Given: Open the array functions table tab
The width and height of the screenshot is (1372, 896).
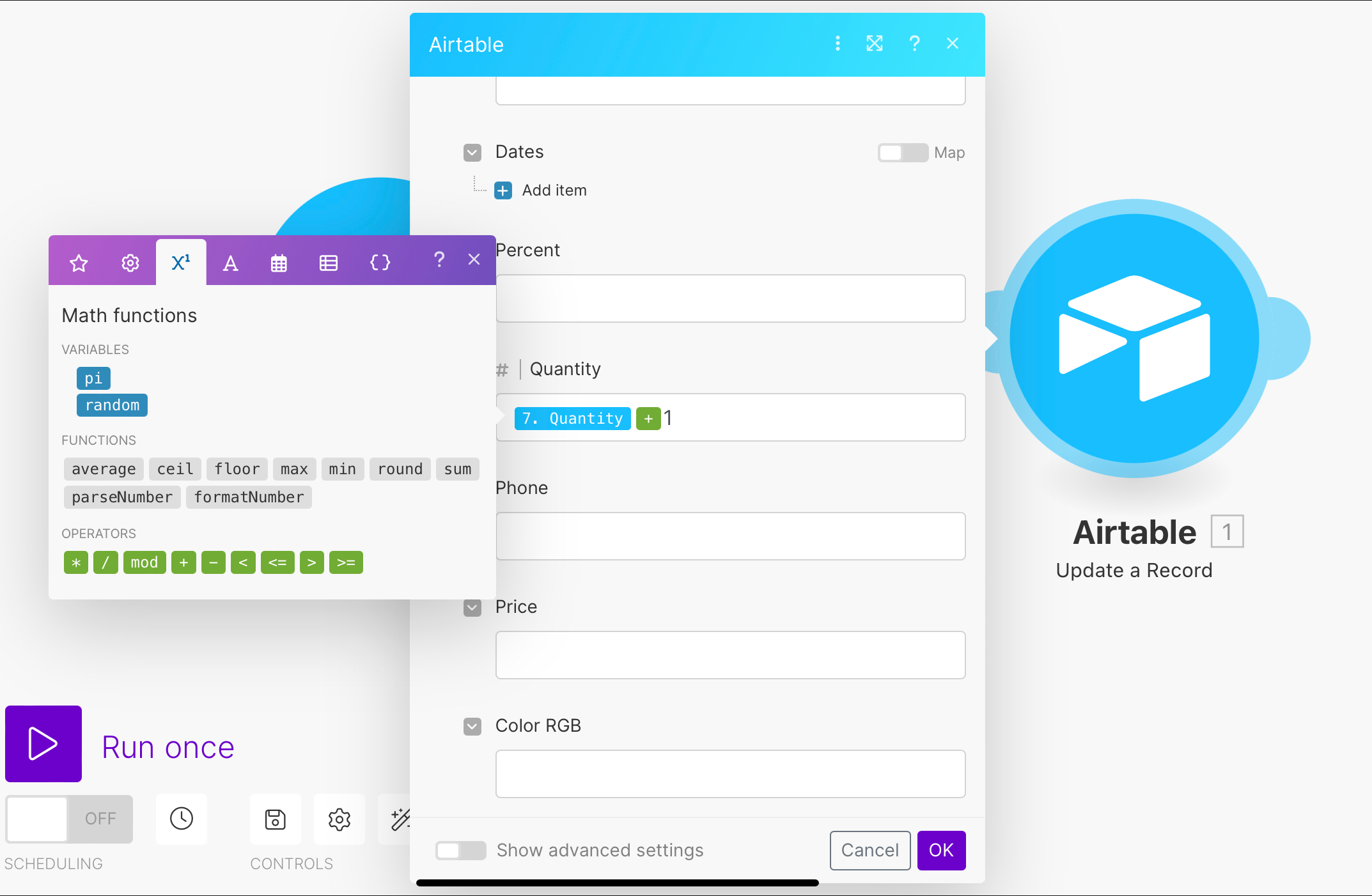Looking at the screenshot, I should click(329, 263).
